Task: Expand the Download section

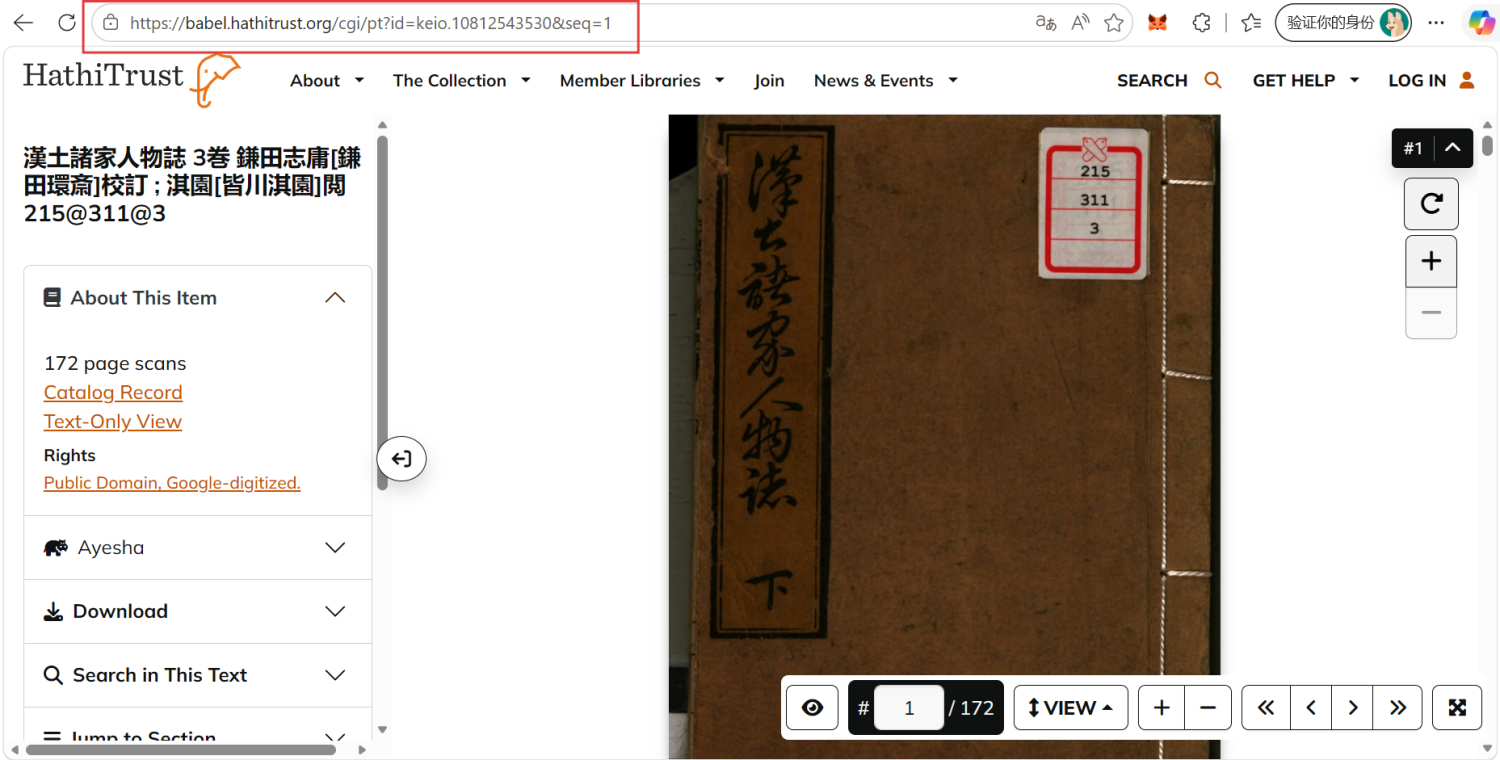Action: [x=197, y=611]
